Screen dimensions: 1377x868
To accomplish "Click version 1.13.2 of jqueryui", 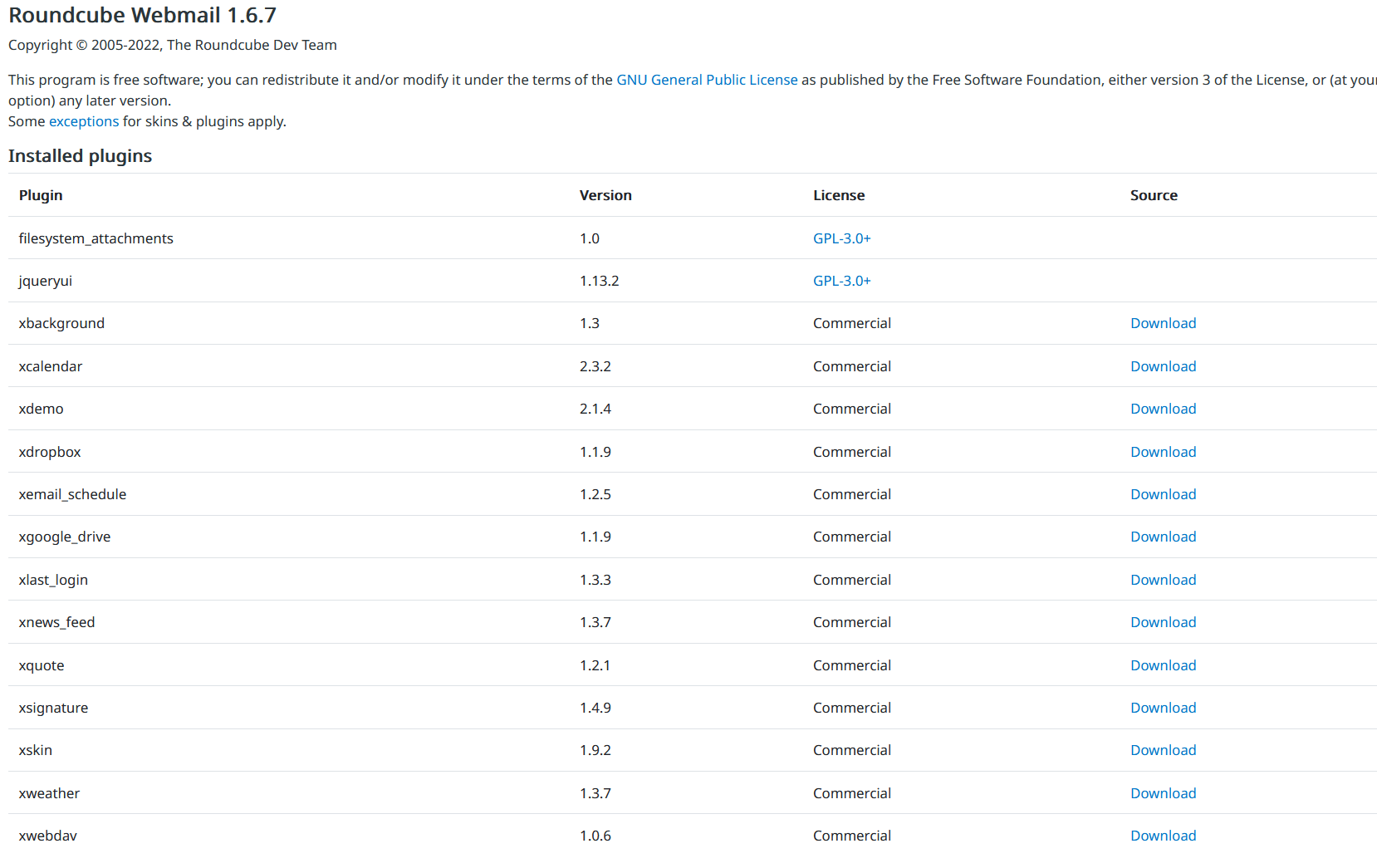I will [600, 281].
